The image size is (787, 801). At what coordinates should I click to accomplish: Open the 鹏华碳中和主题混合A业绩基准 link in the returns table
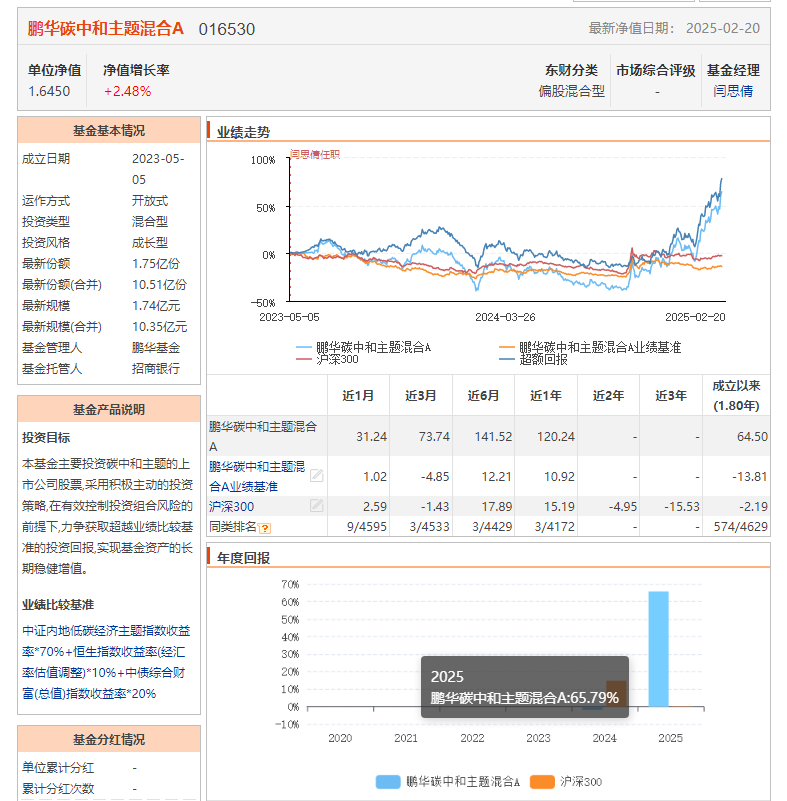[x=257, y=476]
